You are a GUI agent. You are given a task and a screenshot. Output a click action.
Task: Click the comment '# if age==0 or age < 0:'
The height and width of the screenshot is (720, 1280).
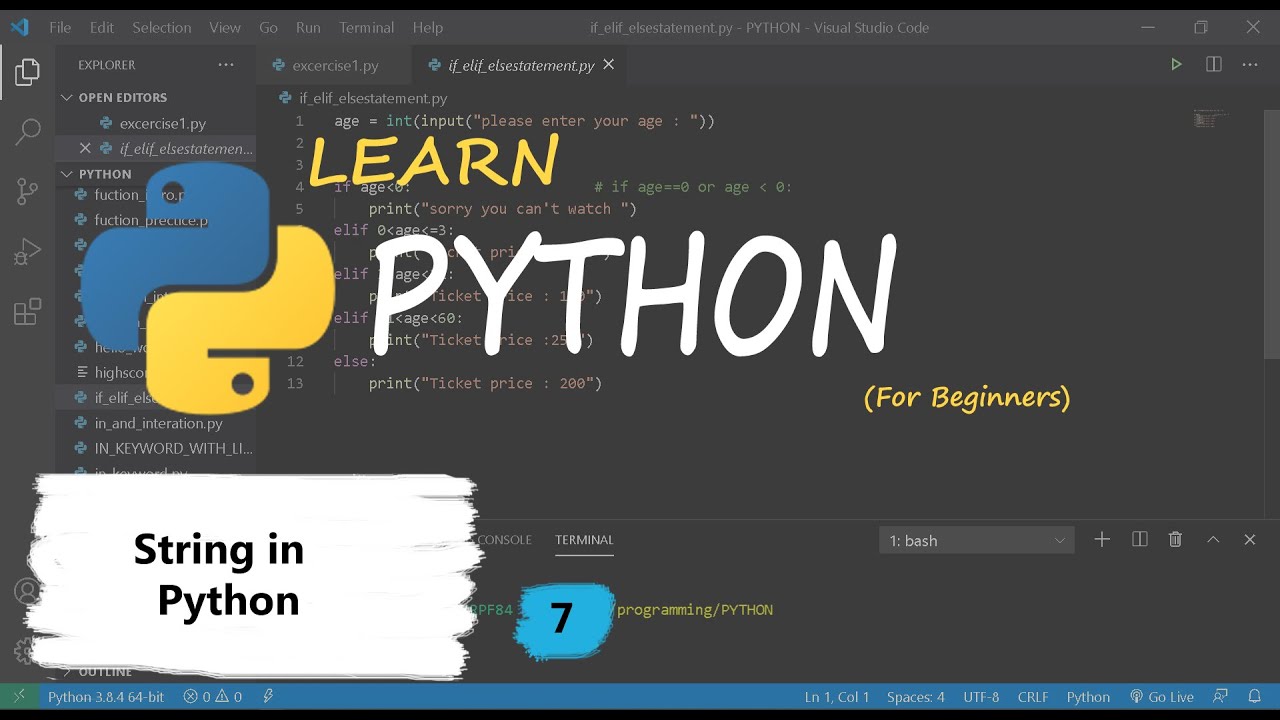coord(693,187)
